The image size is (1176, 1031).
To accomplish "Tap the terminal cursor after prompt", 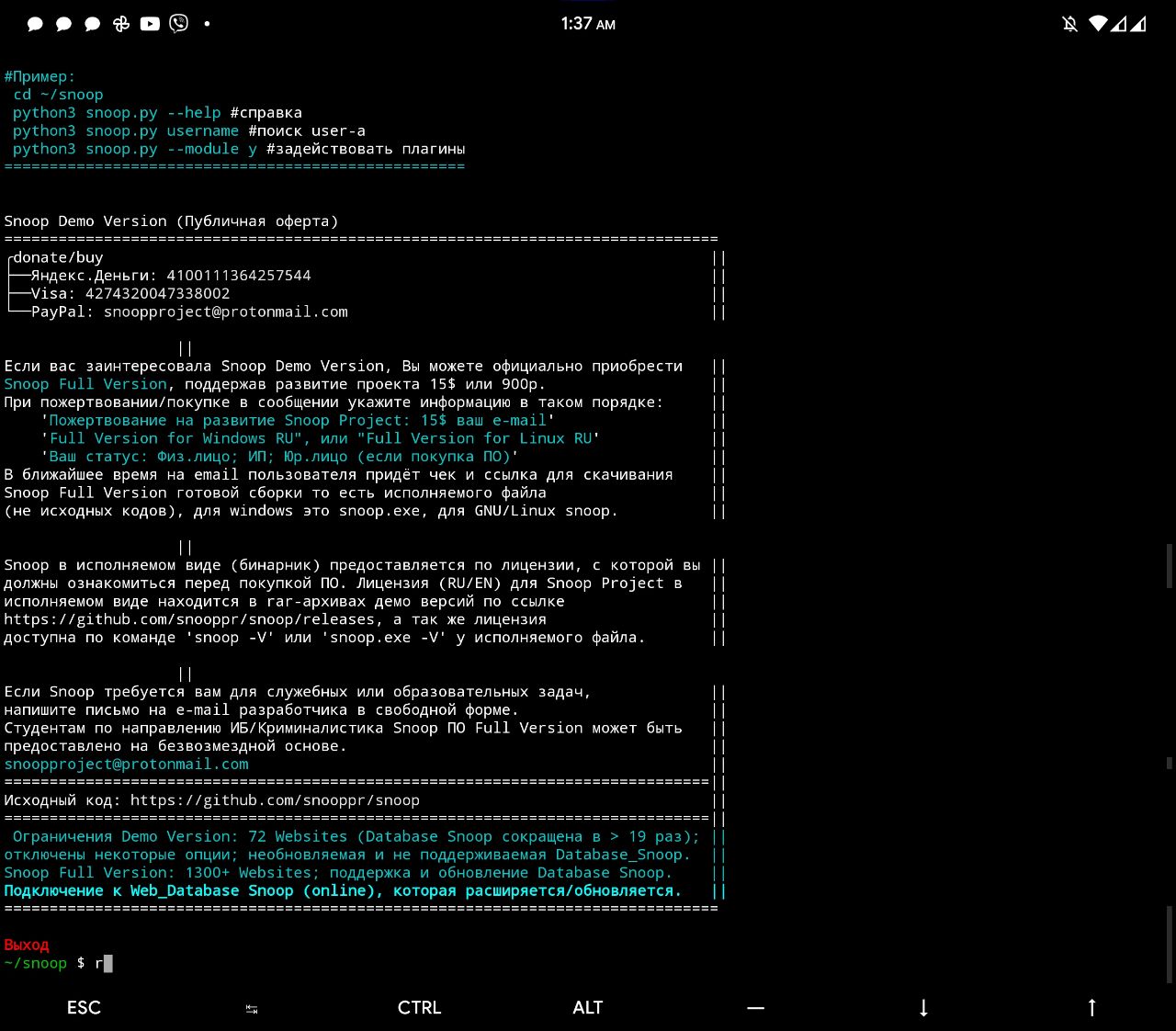I will (x=108, y=963).
